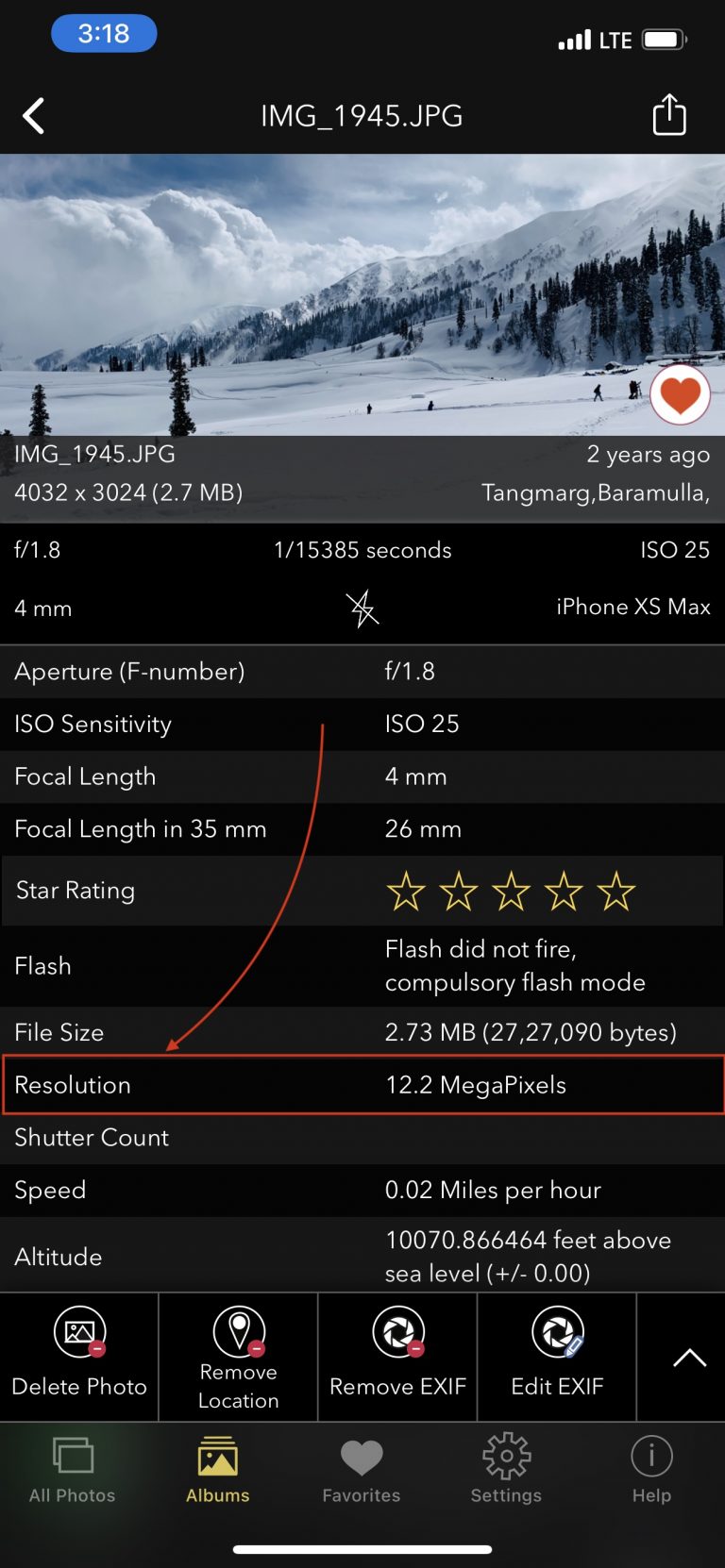Collapse the bottom action bar chevron
Viewport: 725px width, 1568px height.
click(690, 1357)
